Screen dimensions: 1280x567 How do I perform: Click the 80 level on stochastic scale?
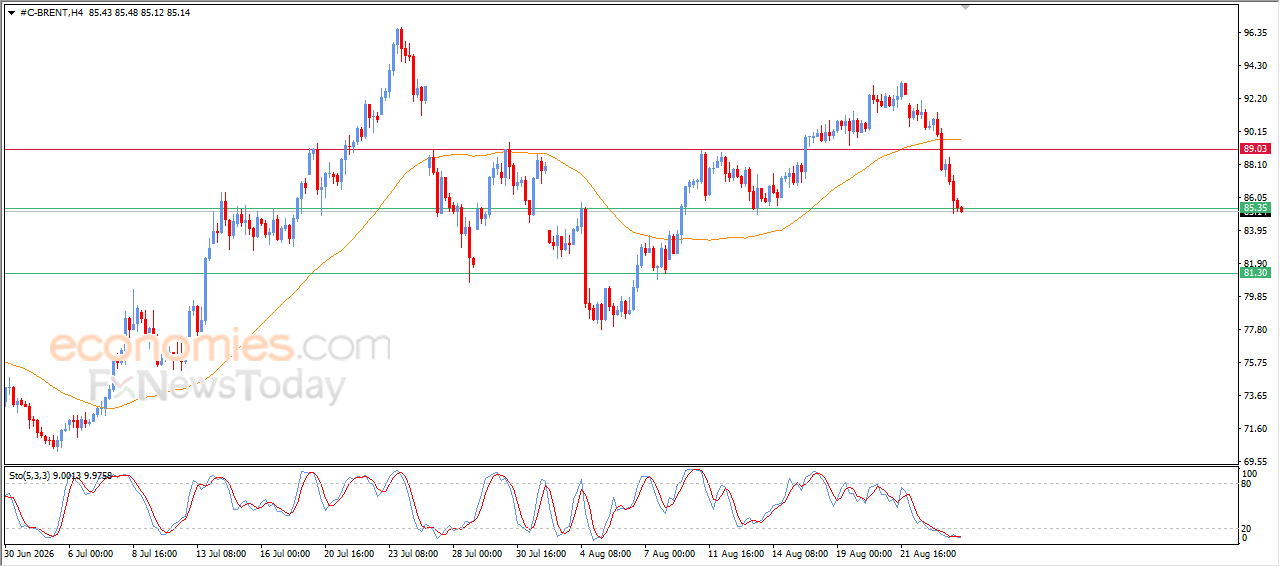pos(1247,484)
